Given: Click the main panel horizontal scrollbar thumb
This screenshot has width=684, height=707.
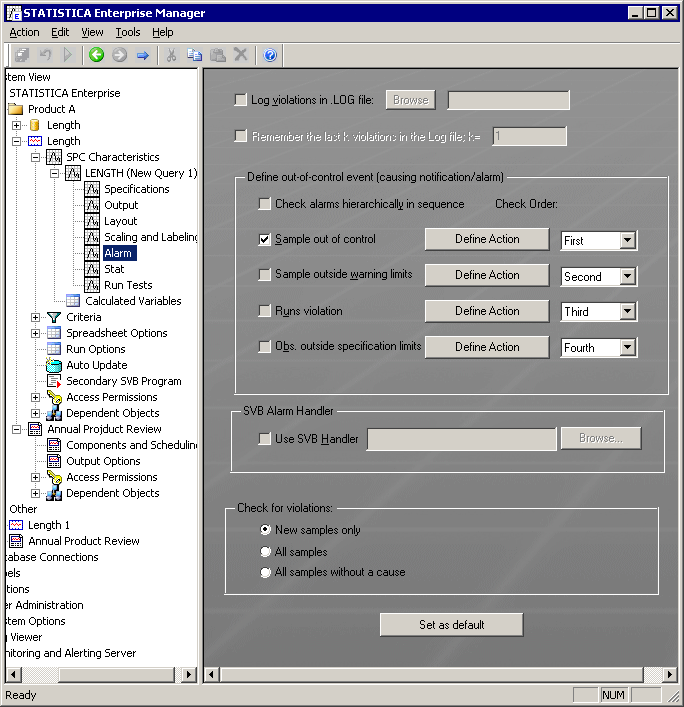Looking at the screenshot, I should (x=432, y=675).
